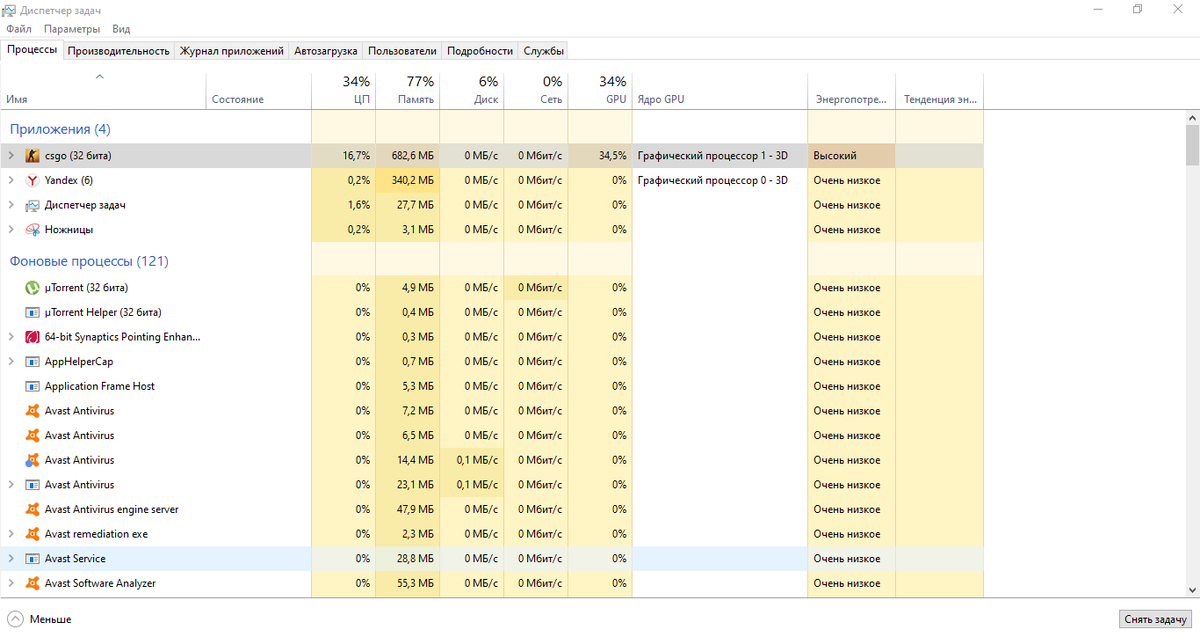The height and width of the screenshot is (637, 1200).
Task: Sort by the Ядро GPU column header
Action: click(x=719, y=90)
